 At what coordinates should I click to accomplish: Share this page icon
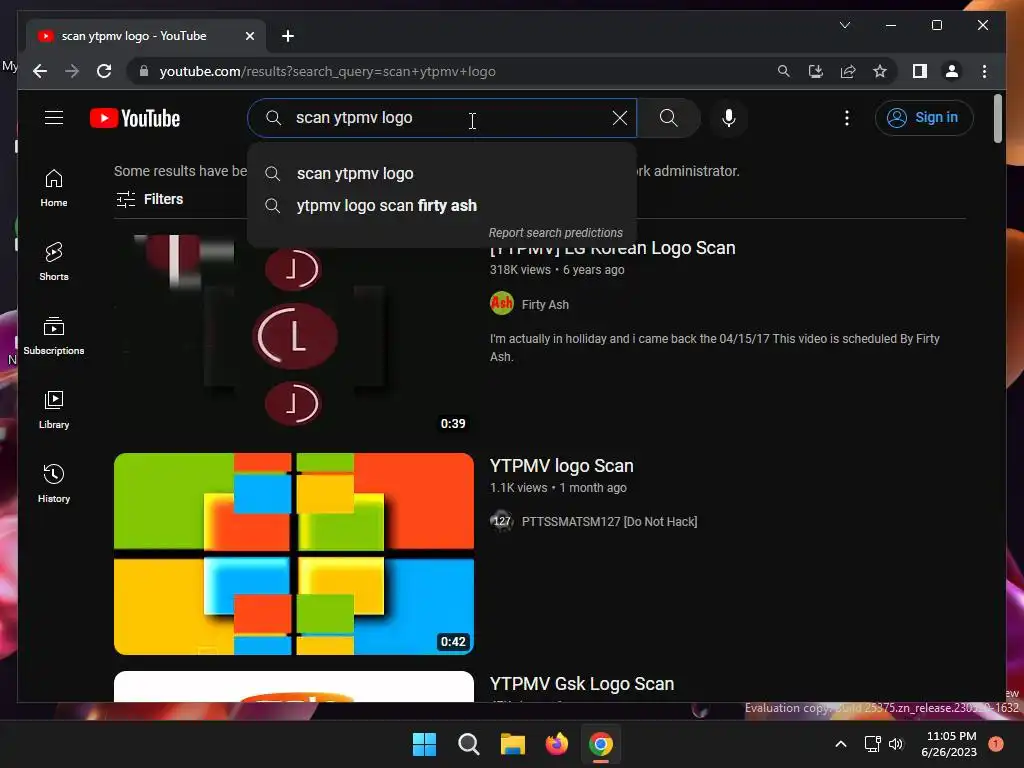[848, 71]
